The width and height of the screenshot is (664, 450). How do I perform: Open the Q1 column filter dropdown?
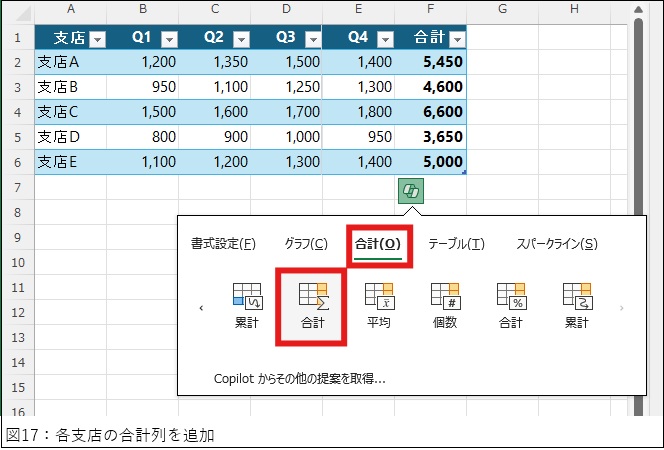click(x=169, y=39)
